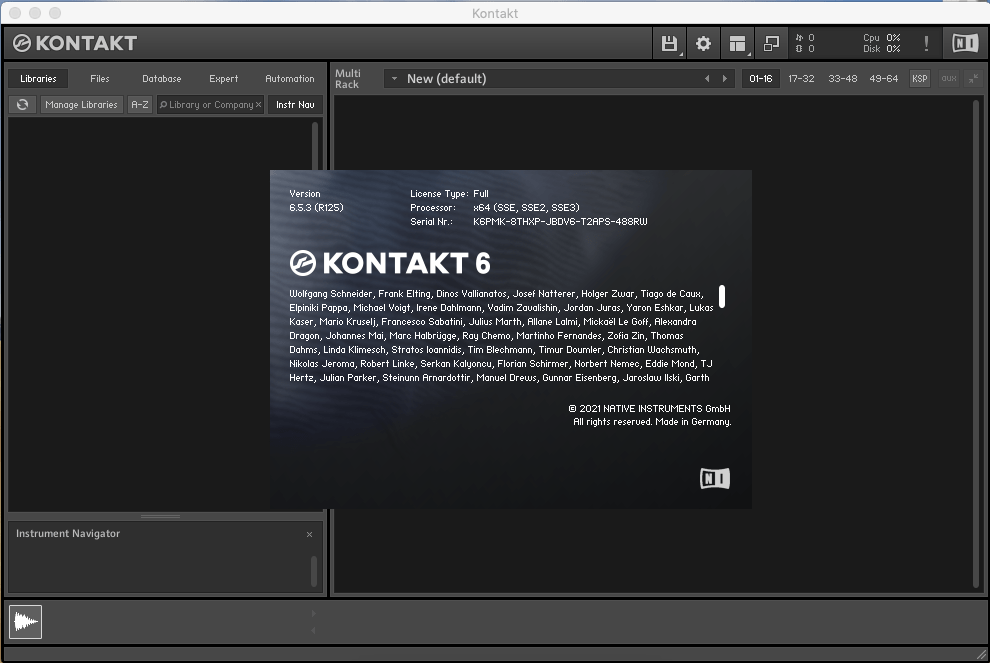Click the Serial Nr. value text

tap(560, 222)
